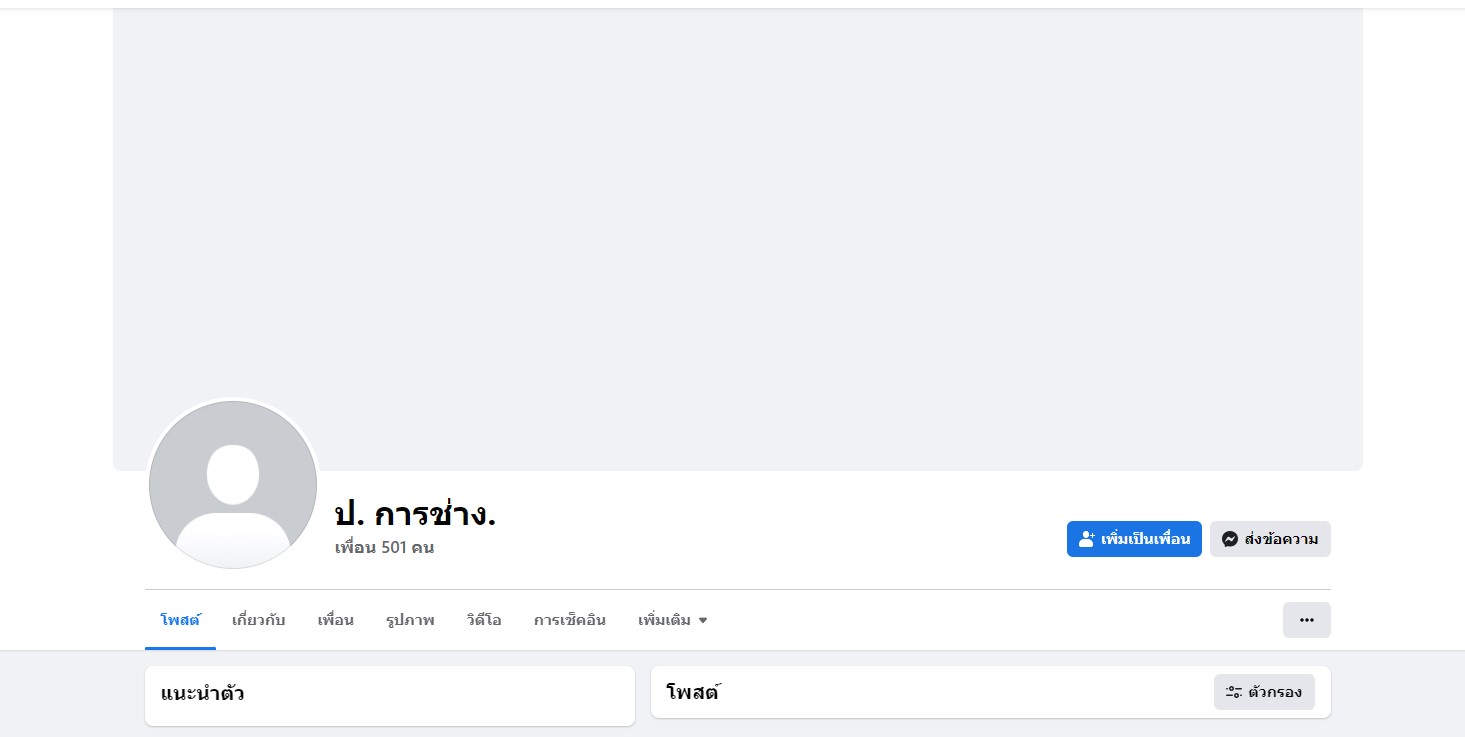
Task: Open the เพื่อน tab
Action: tap(336, 620)
